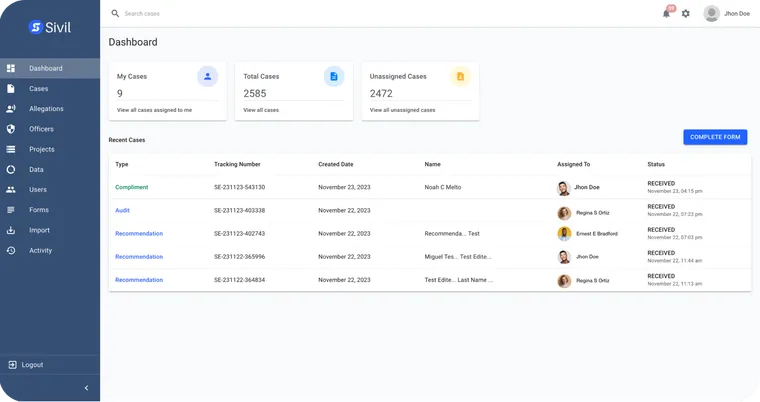760x402 pixels.
Task: Click the Created Date column header
Action: [x=335, y=164]
